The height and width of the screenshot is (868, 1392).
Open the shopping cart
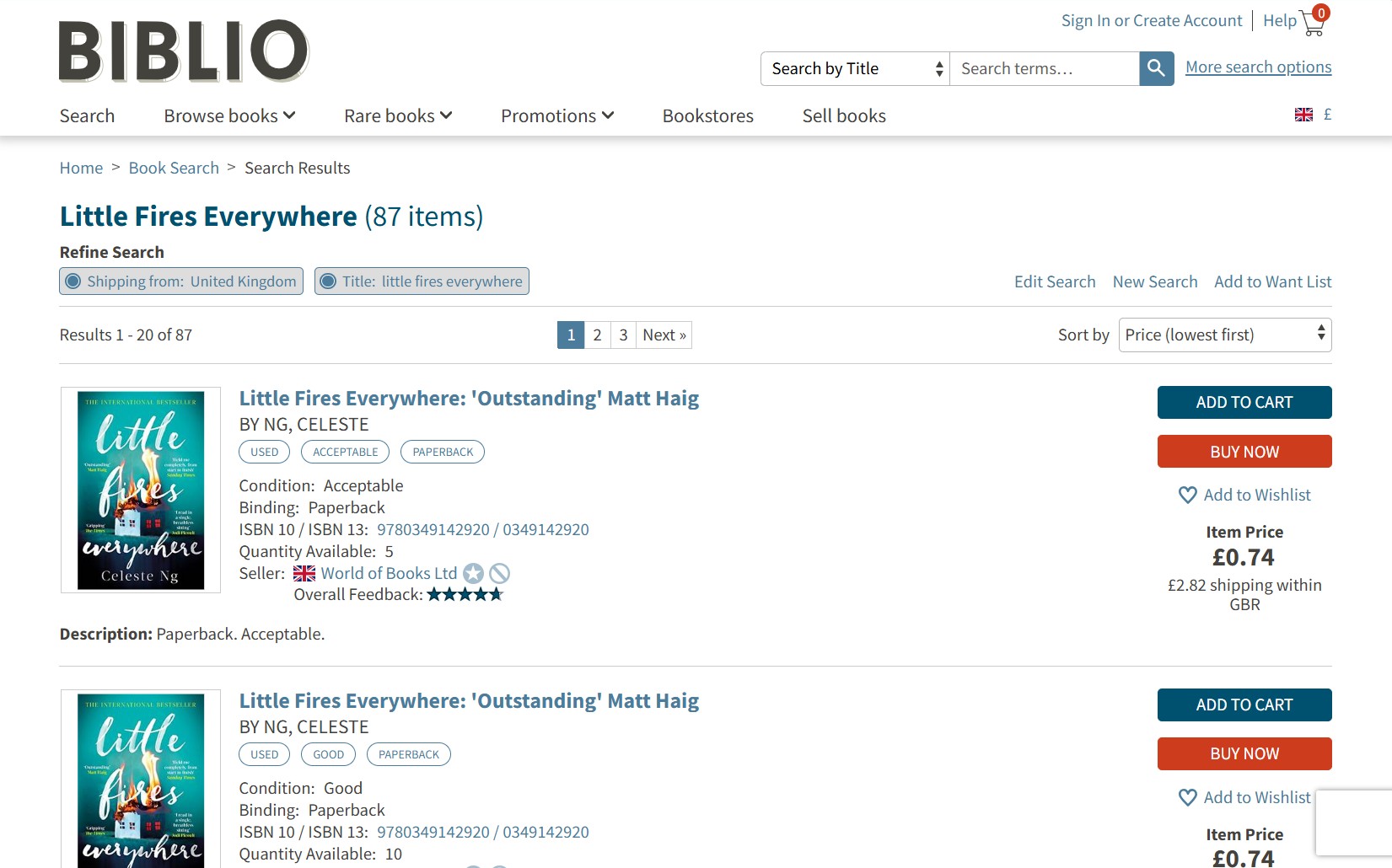(x=1313, y=23)
